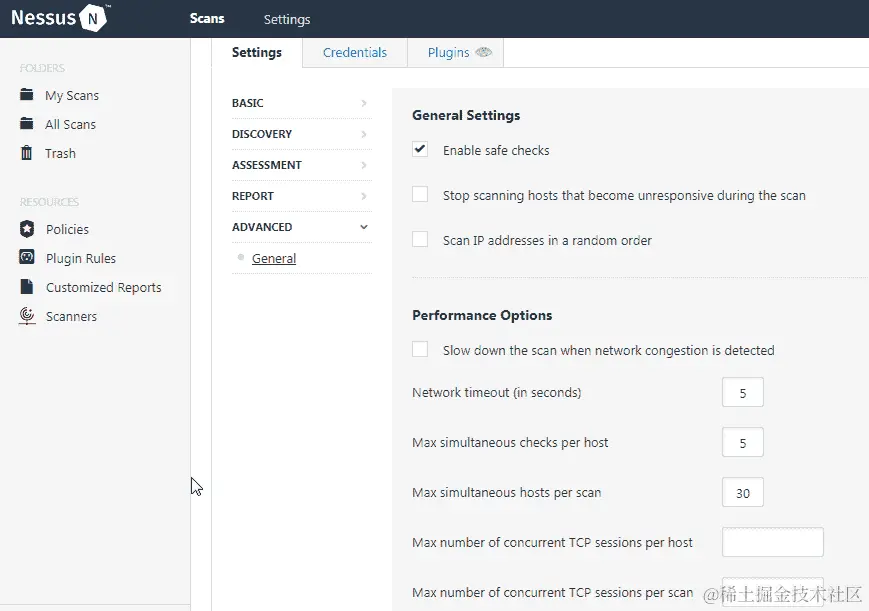Viewport: 869px width, 611px height.
Task: Click the Policies shield icon
Action: (x=27, y=229)
